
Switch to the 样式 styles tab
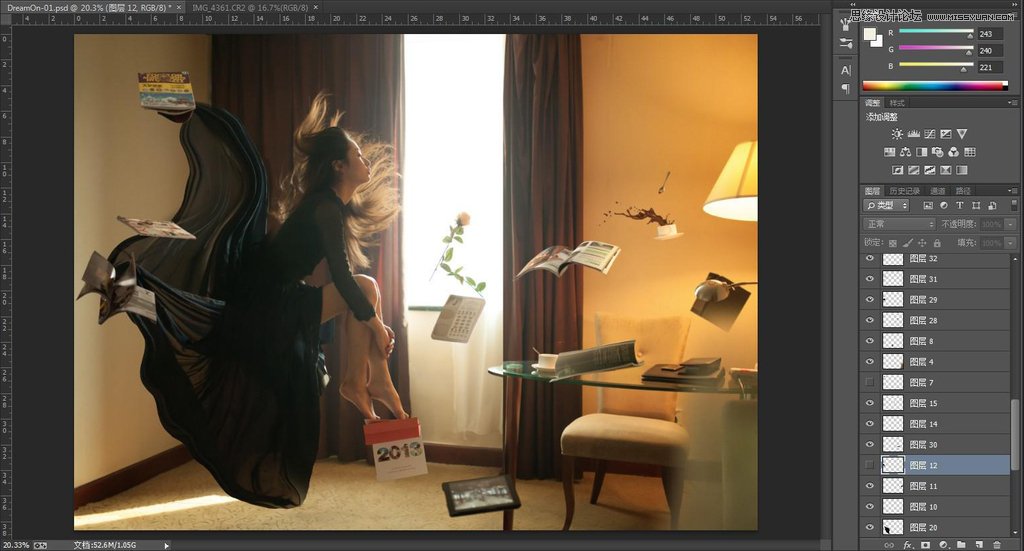(897, 103)
